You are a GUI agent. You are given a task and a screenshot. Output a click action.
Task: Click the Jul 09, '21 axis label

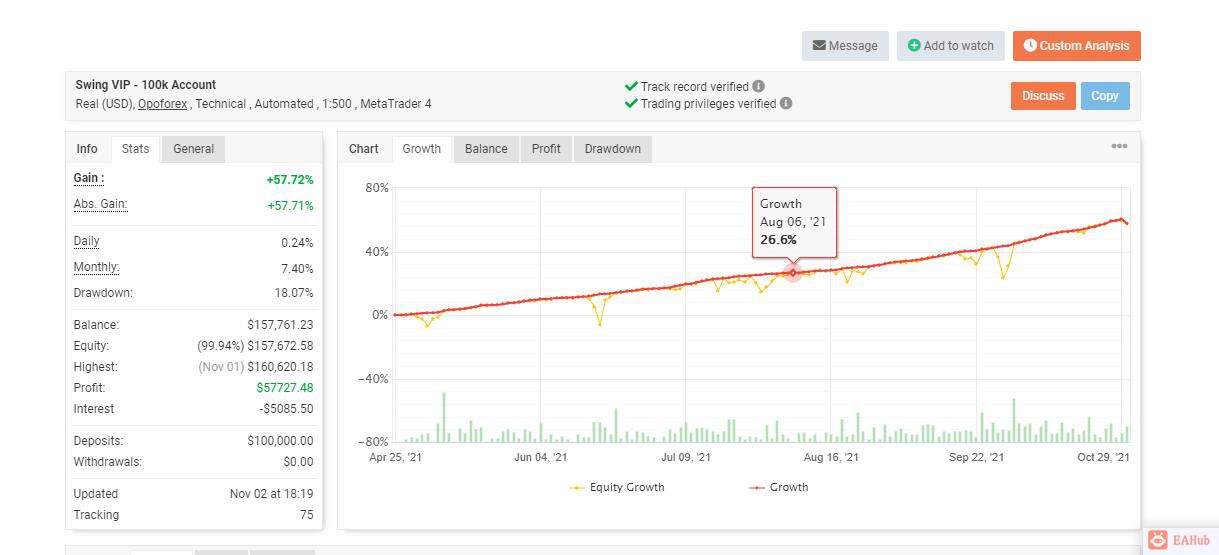coord(686,457)
